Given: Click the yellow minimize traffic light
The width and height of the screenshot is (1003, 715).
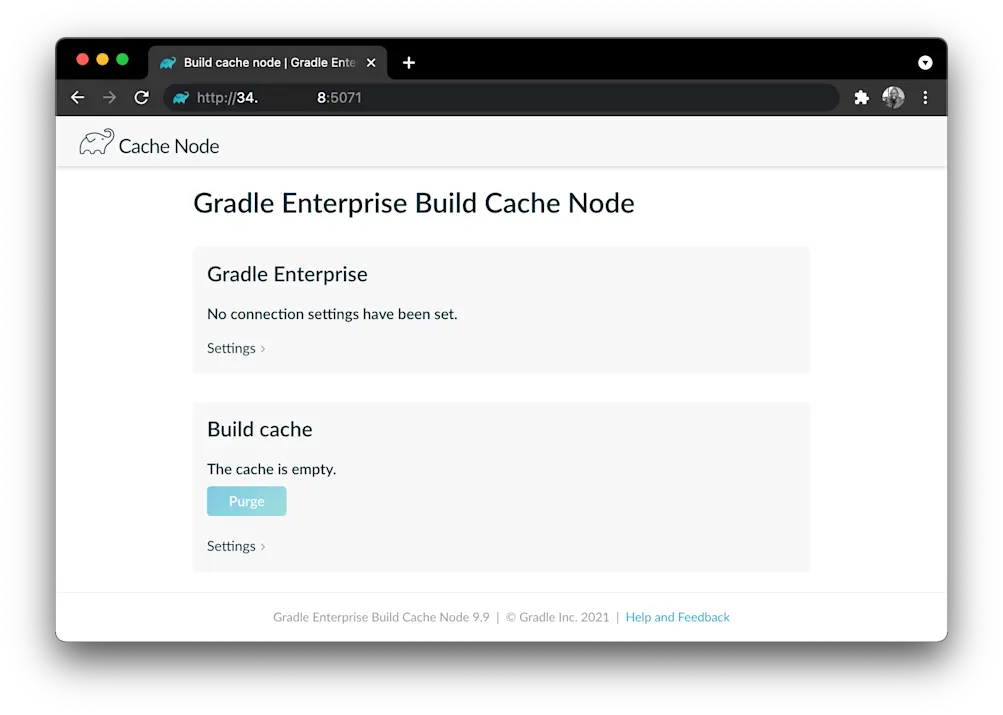Looking at the screenshot, I should [102, 59].
